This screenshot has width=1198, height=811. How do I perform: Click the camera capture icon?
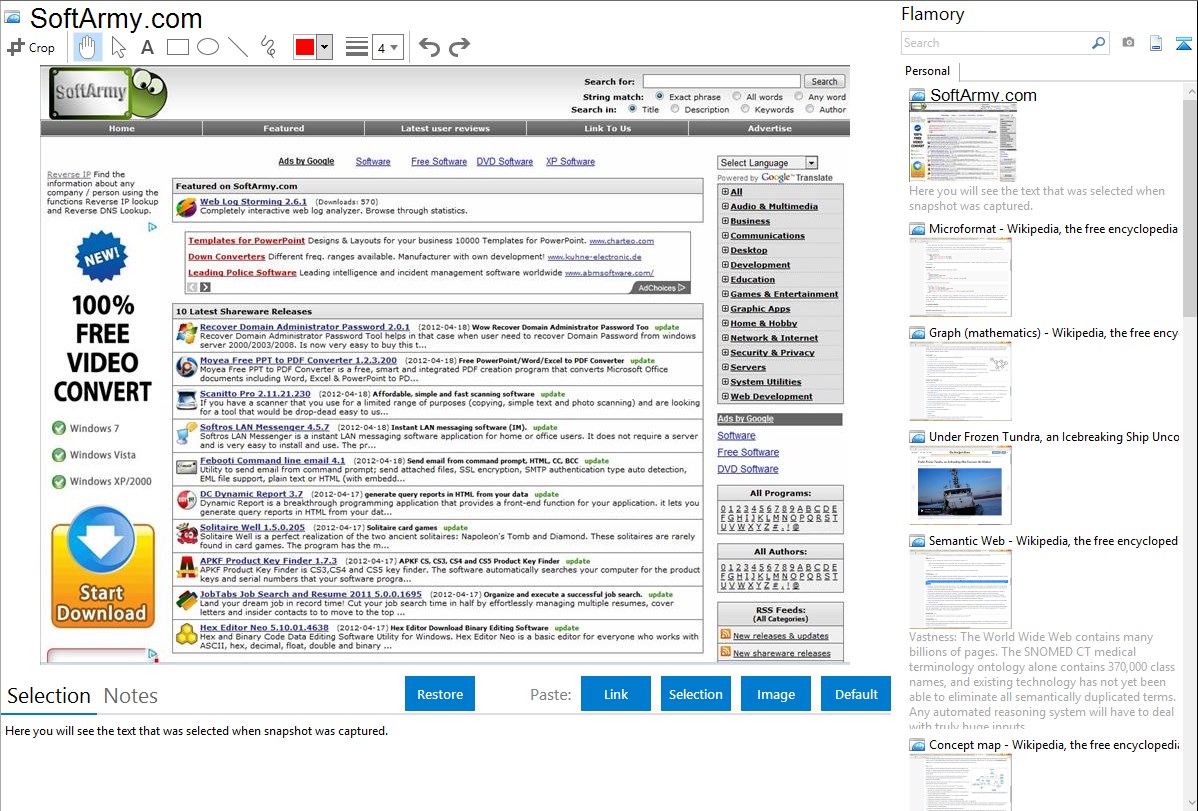click(x=1128, y=43)
